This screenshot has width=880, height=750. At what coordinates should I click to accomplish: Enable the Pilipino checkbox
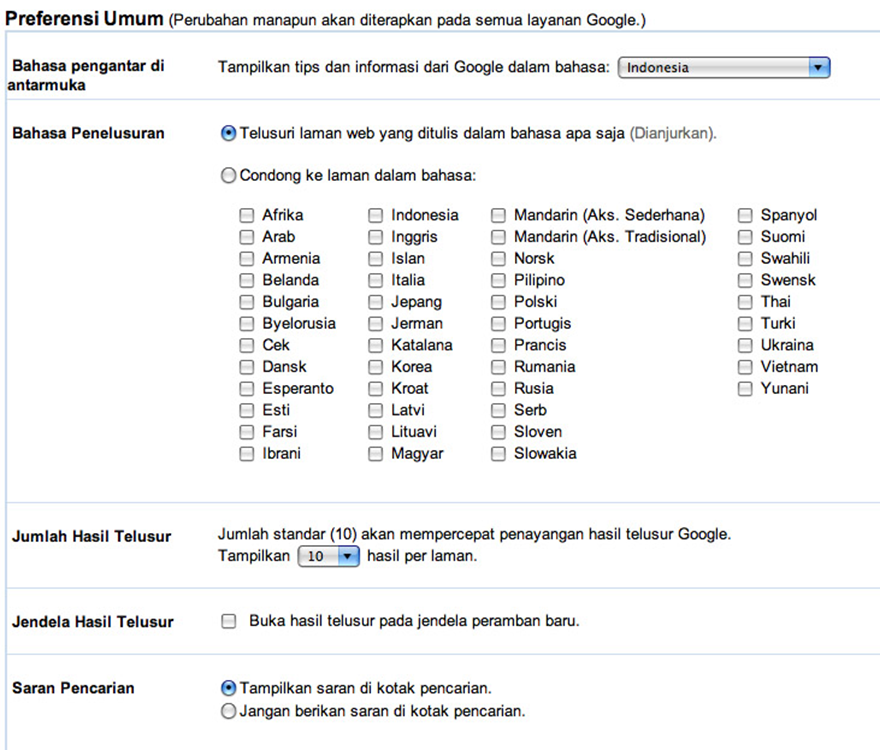[x=498, y=280]
